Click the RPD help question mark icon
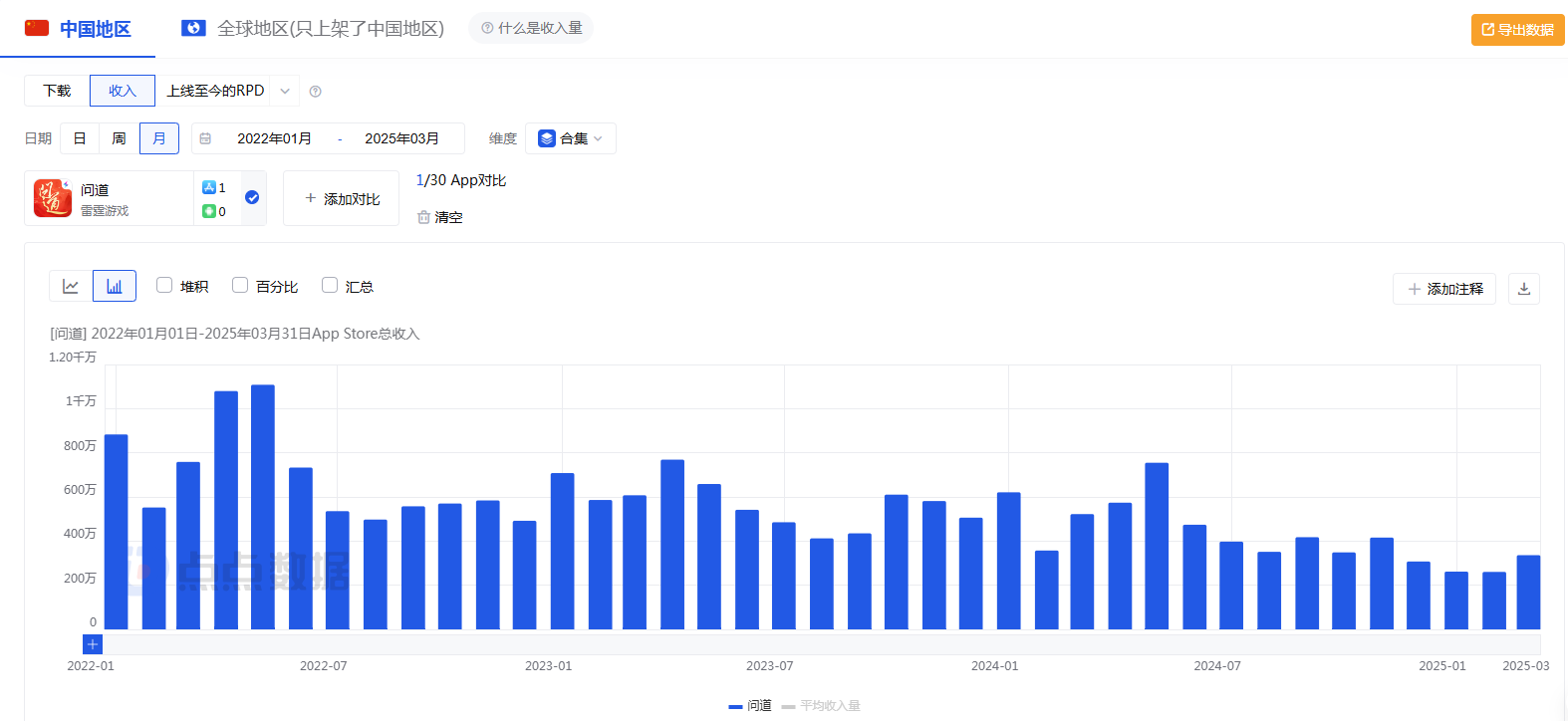The height and width of the screenshot is (721, 1568). tap(316, 92)
